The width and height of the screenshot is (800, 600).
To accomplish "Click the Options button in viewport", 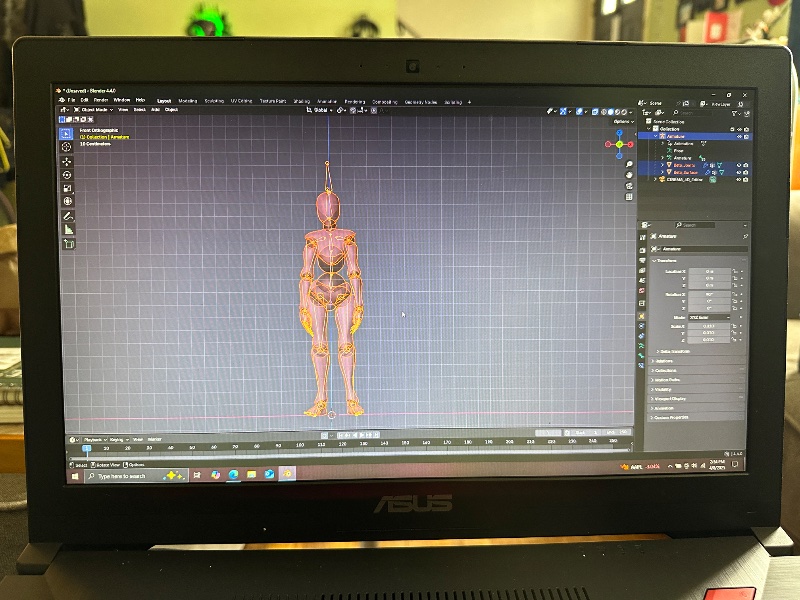I will [622, 121].
